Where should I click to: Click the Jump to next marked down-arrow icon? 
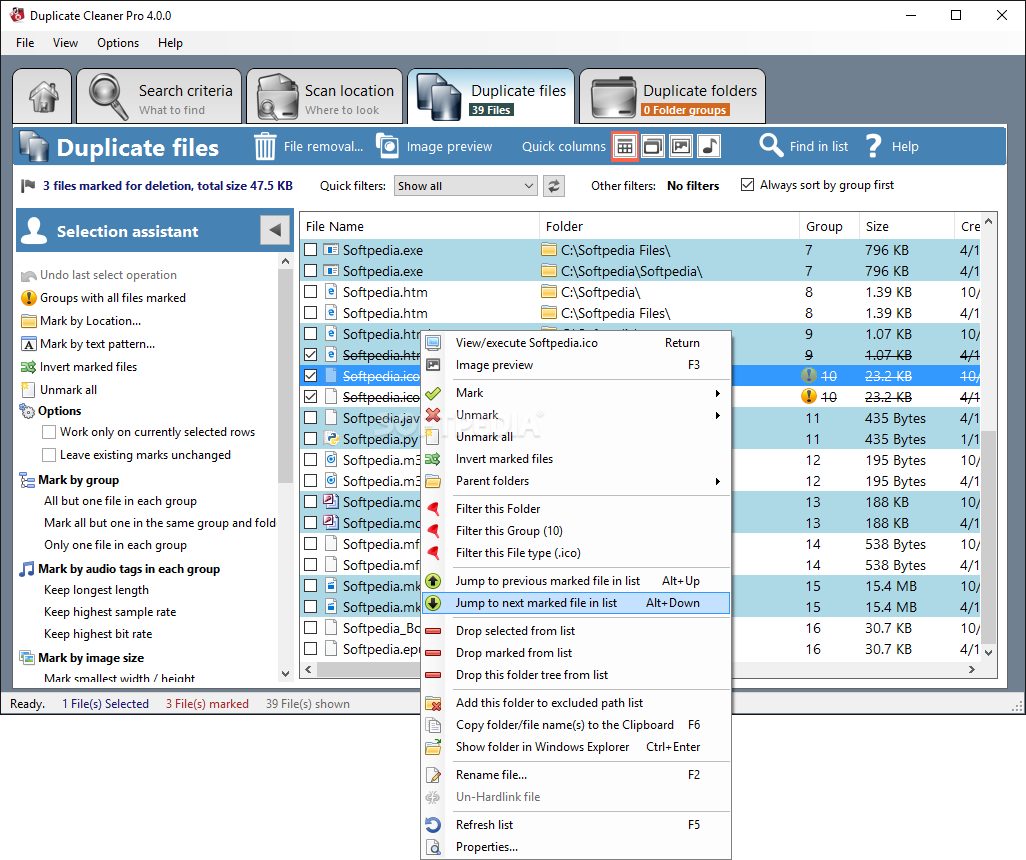point(433,603)
